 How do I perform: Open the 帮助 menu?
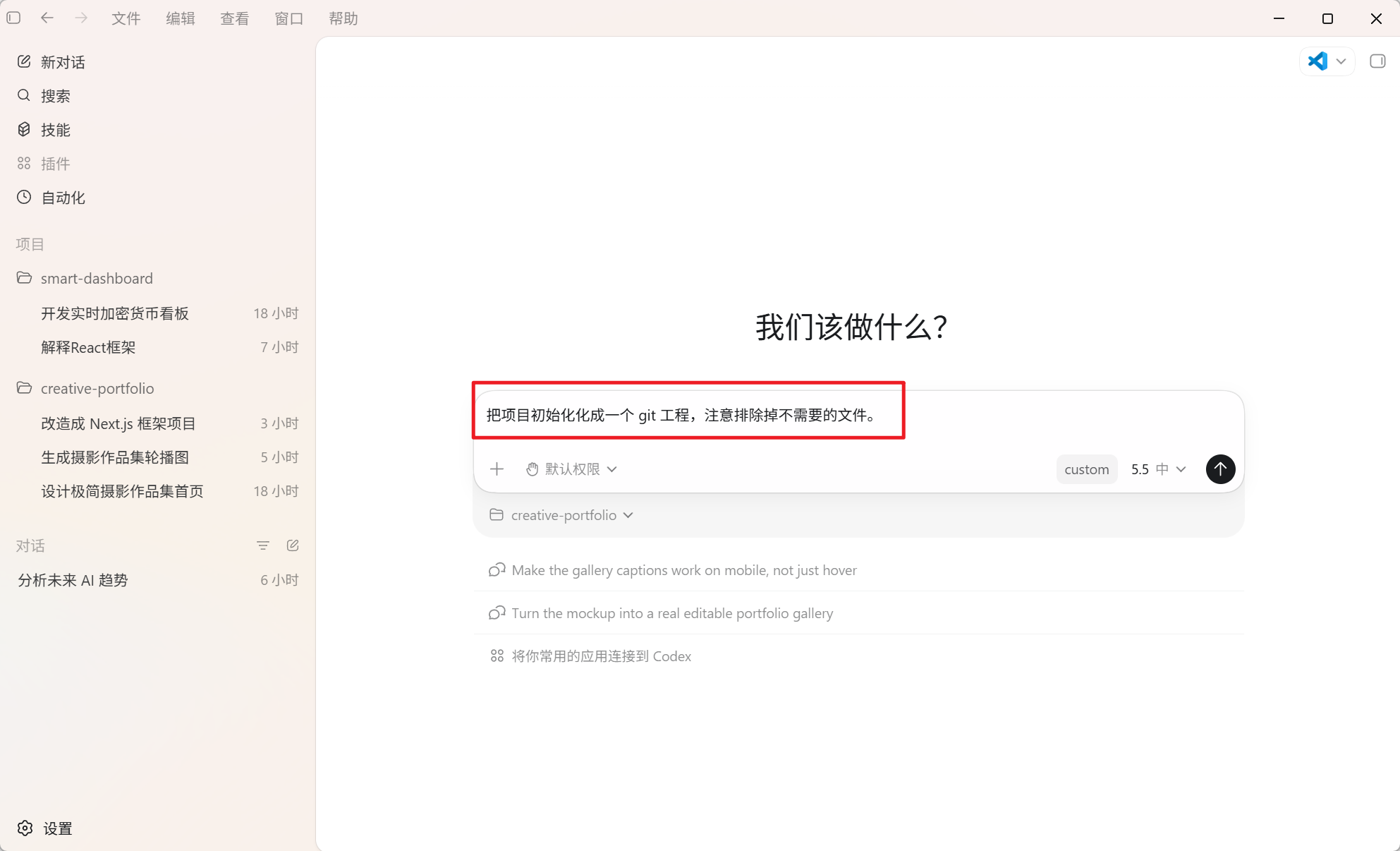(x=343, y=18)
